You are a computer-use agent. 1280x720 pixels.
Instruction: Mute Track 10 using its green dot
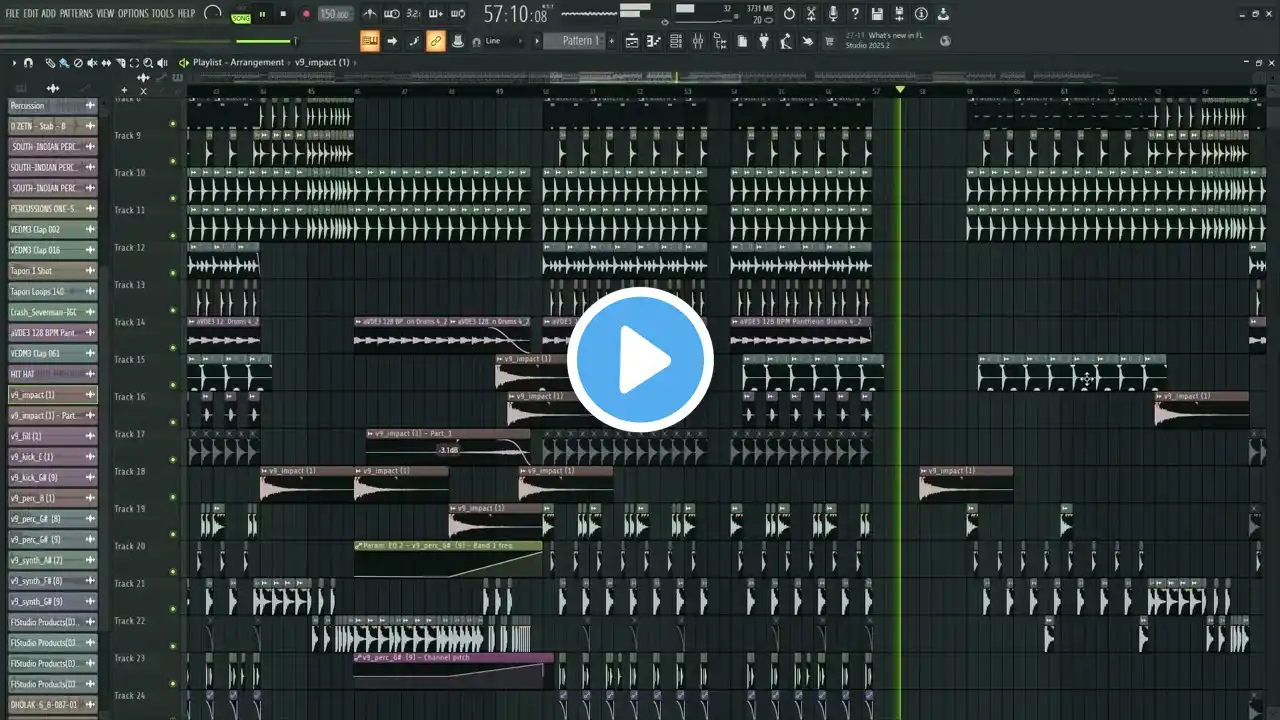(x=173, y=198)
